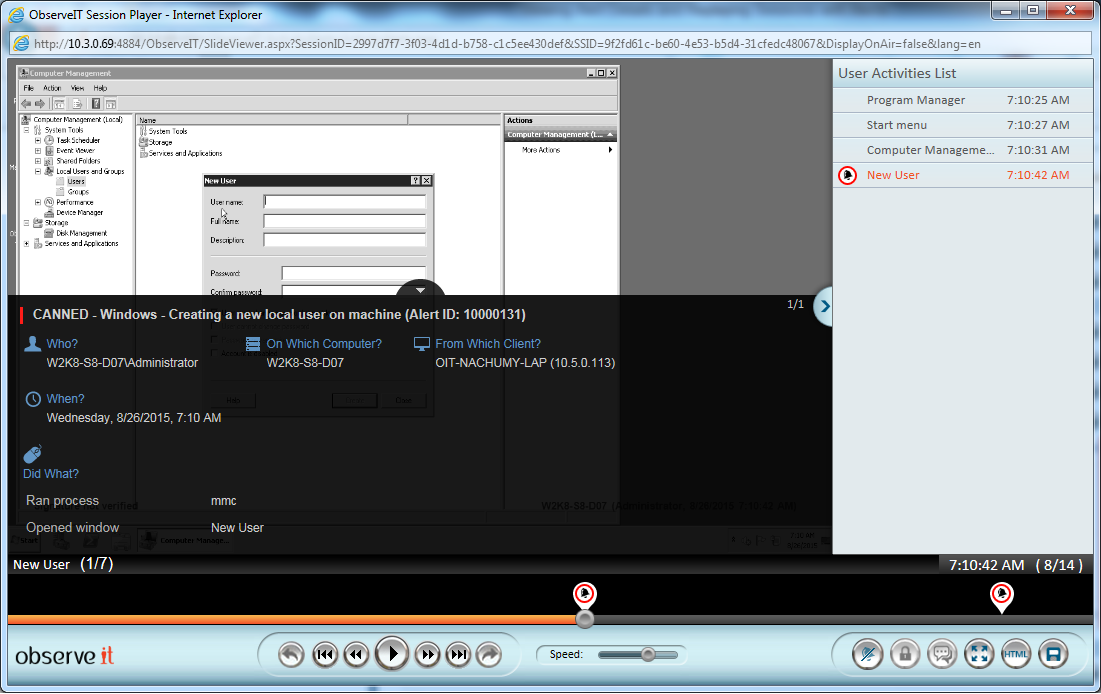Export session using the HTML button
This screenshot has width=1101, height=694.
tap(1015, 655)
